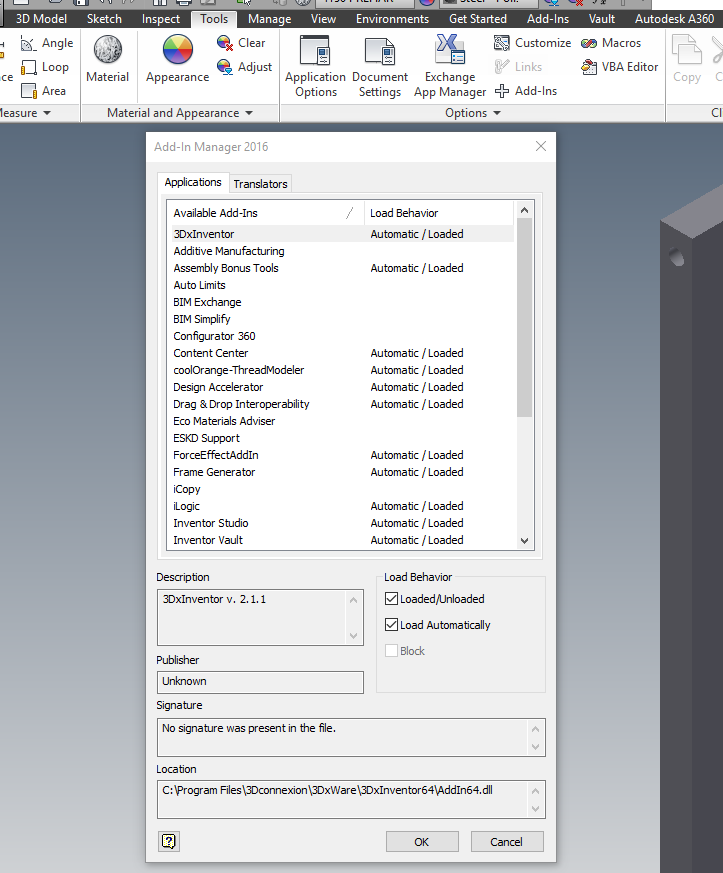The height and width of the screenshot is (873, 723).
Task: Click the Adjust appearance tool
Action: (244, 67)
